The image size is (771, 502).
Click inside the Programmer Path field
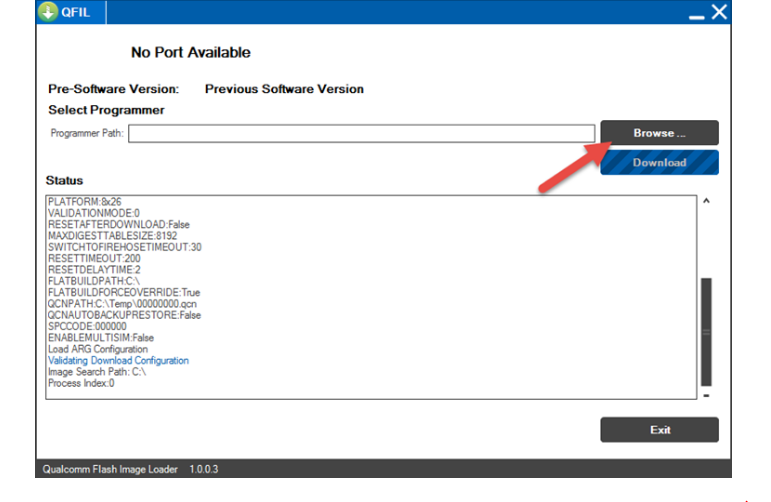pos(361,133)
